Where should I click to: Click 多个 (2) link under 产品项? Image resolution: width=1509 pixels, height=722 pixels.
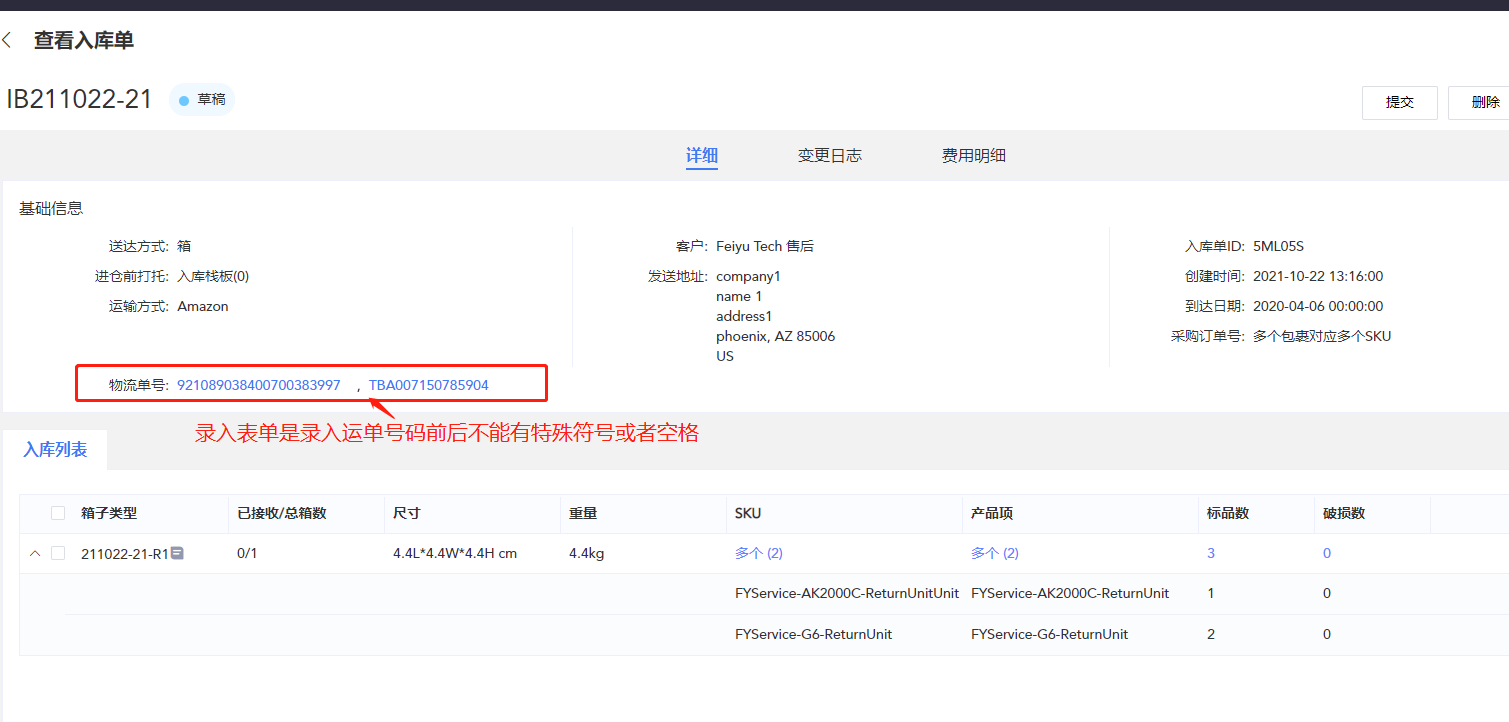pos(994,553)
